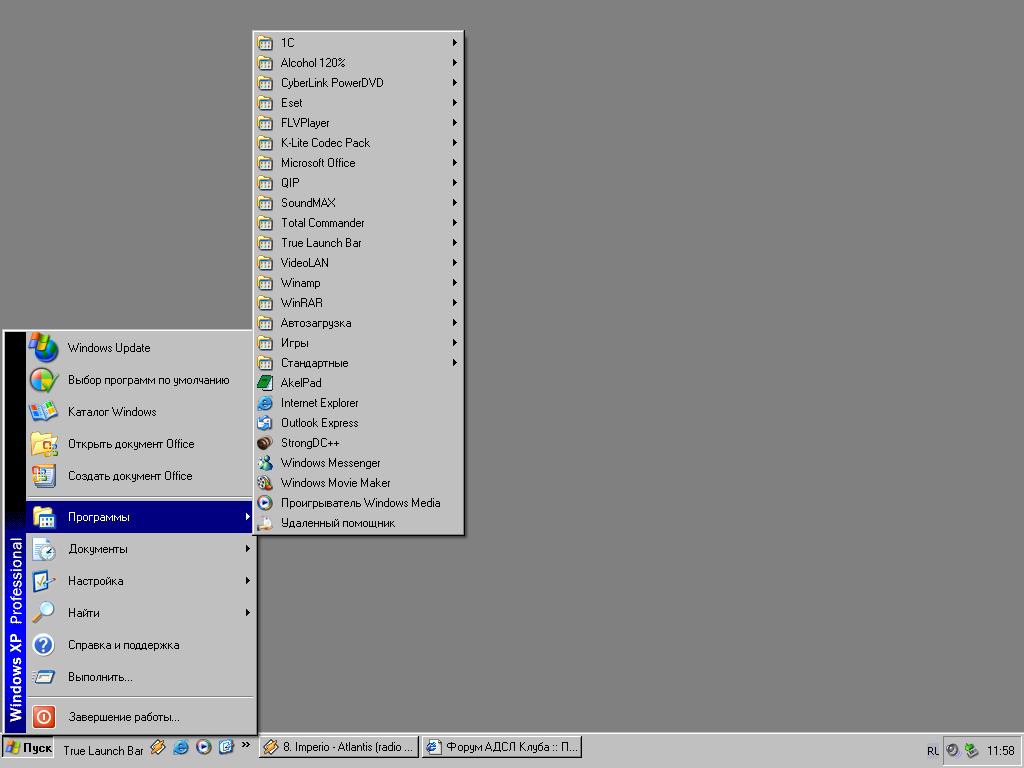1024x768 pixels.
Task: Click the Открыть документ Office folder icon
Action: tap(43, 443)
